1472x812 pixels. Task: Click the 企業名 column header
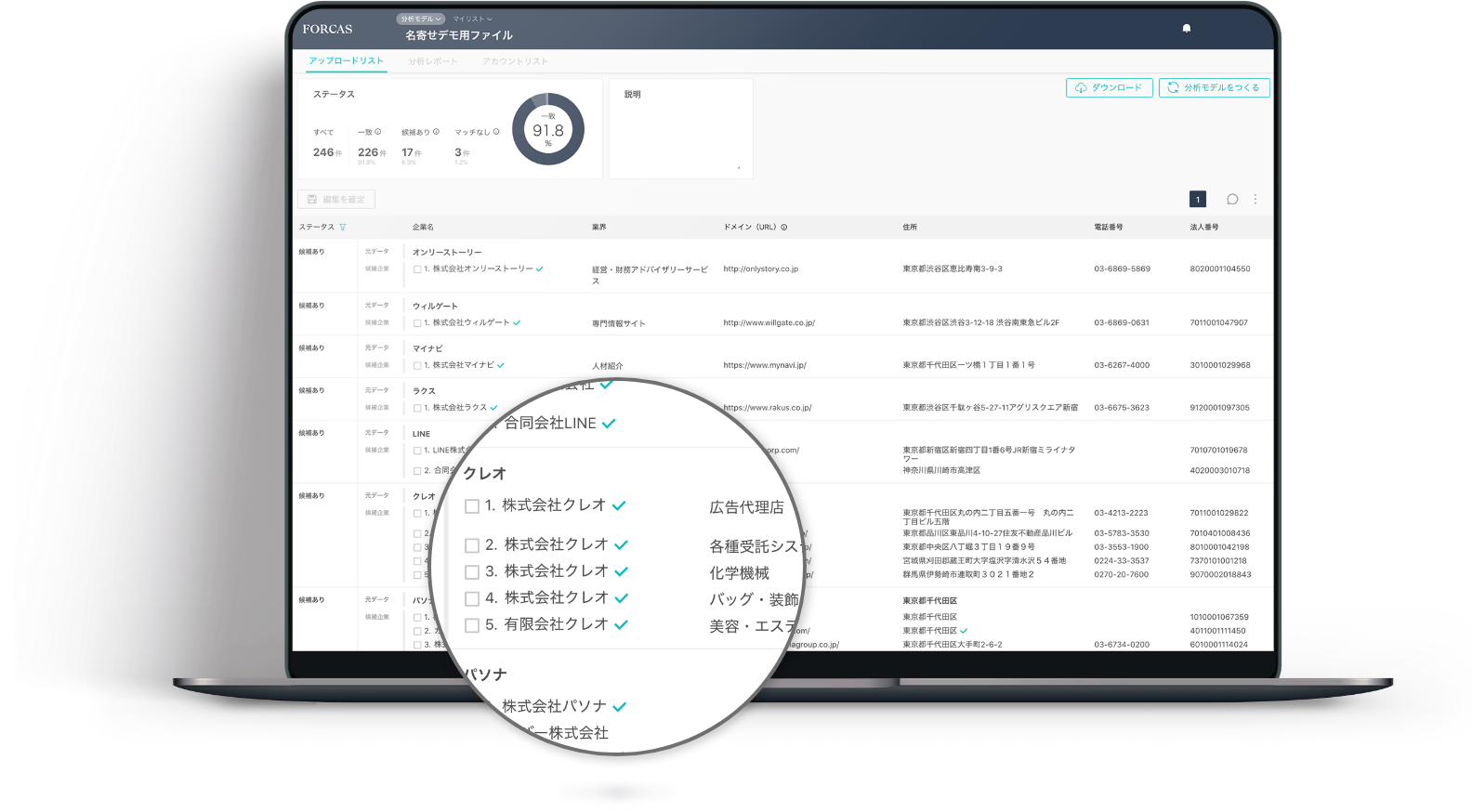pyautogui.click(x=423, y=227)
